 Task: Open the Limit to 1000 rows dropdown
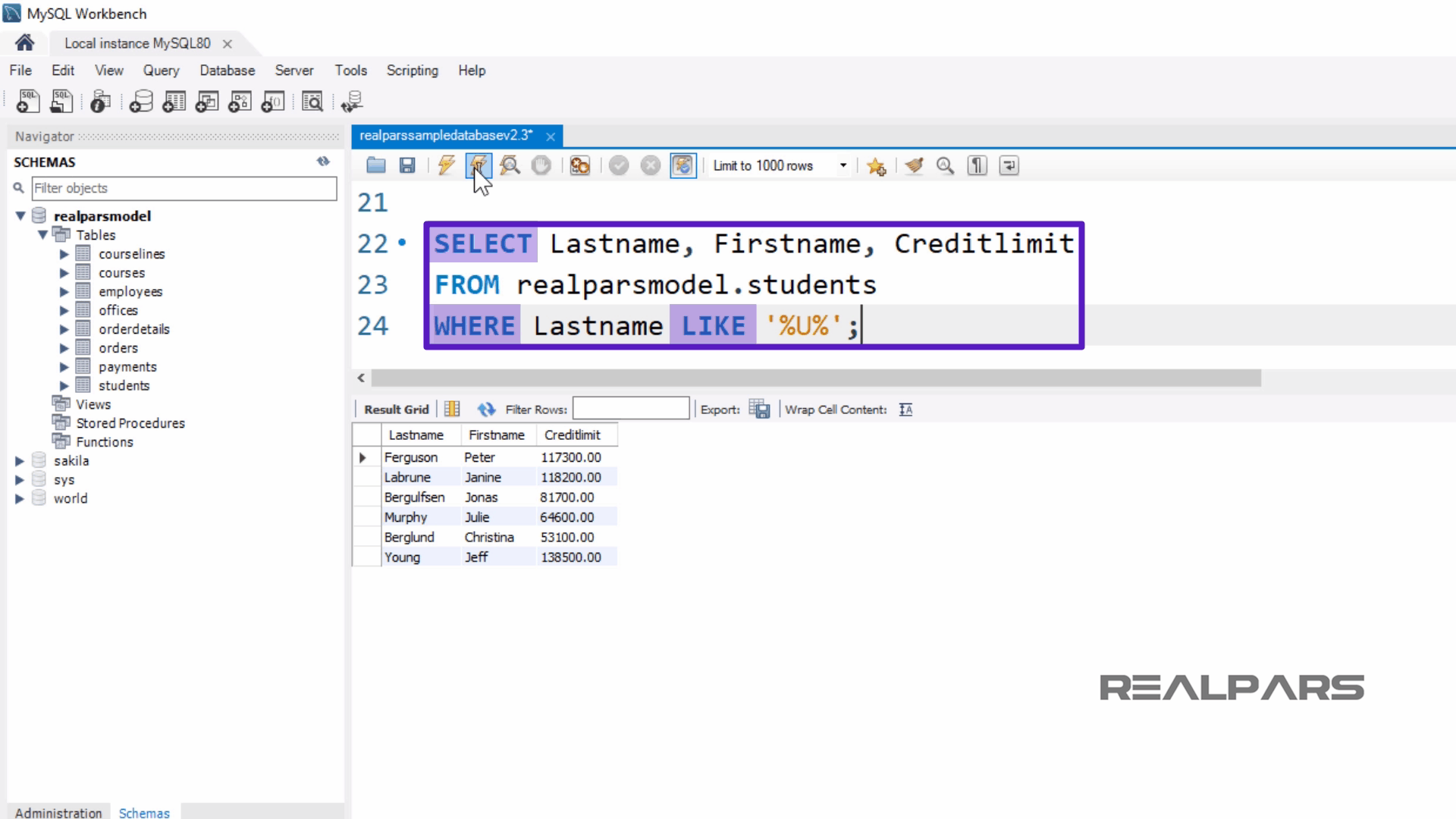click(x=843, y=165)
